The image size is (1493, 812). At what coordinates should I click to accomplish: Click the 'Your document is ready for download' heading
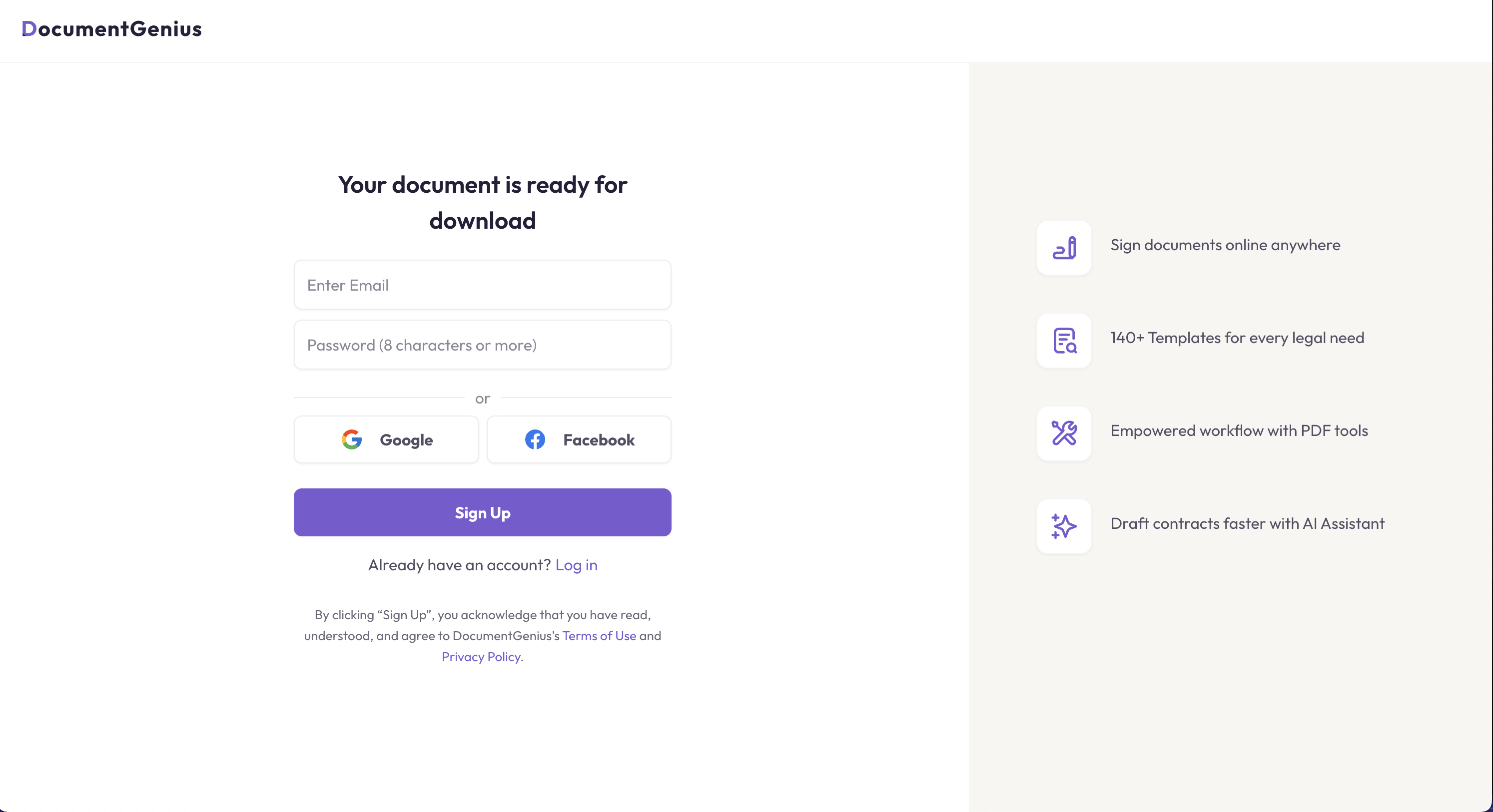point(482,203)
